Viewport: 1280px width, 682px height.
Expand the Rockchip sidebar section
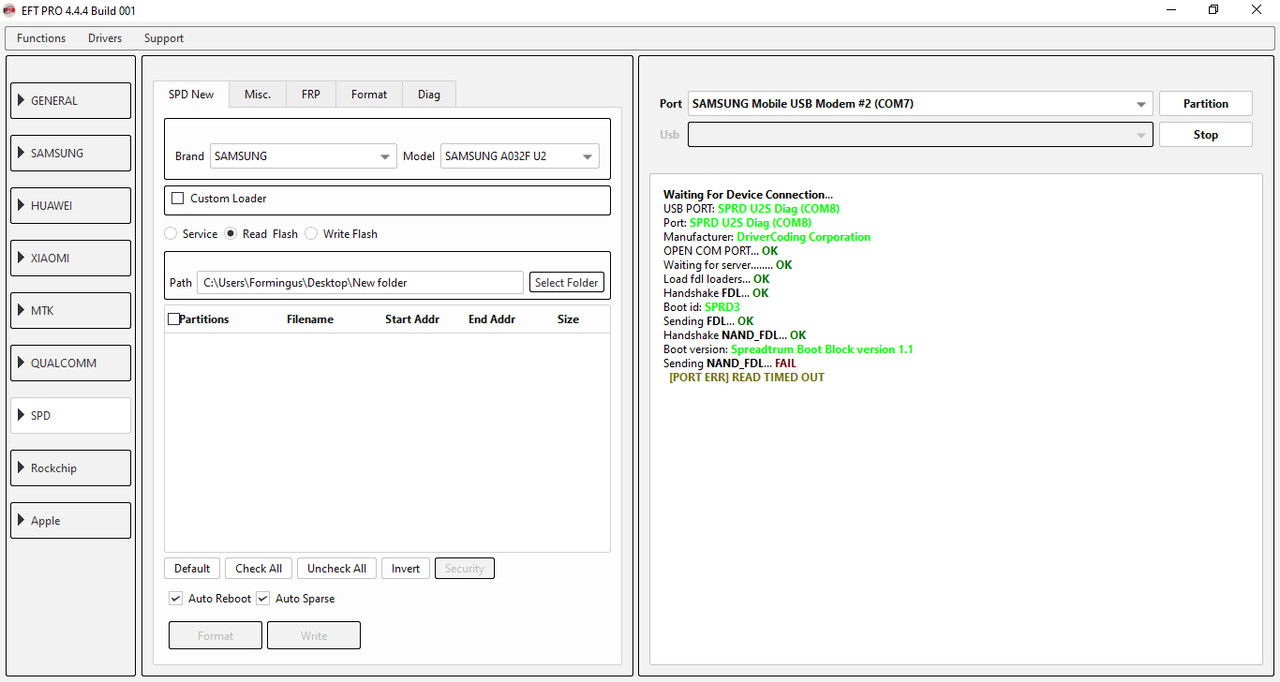click(x=71, y=468)
